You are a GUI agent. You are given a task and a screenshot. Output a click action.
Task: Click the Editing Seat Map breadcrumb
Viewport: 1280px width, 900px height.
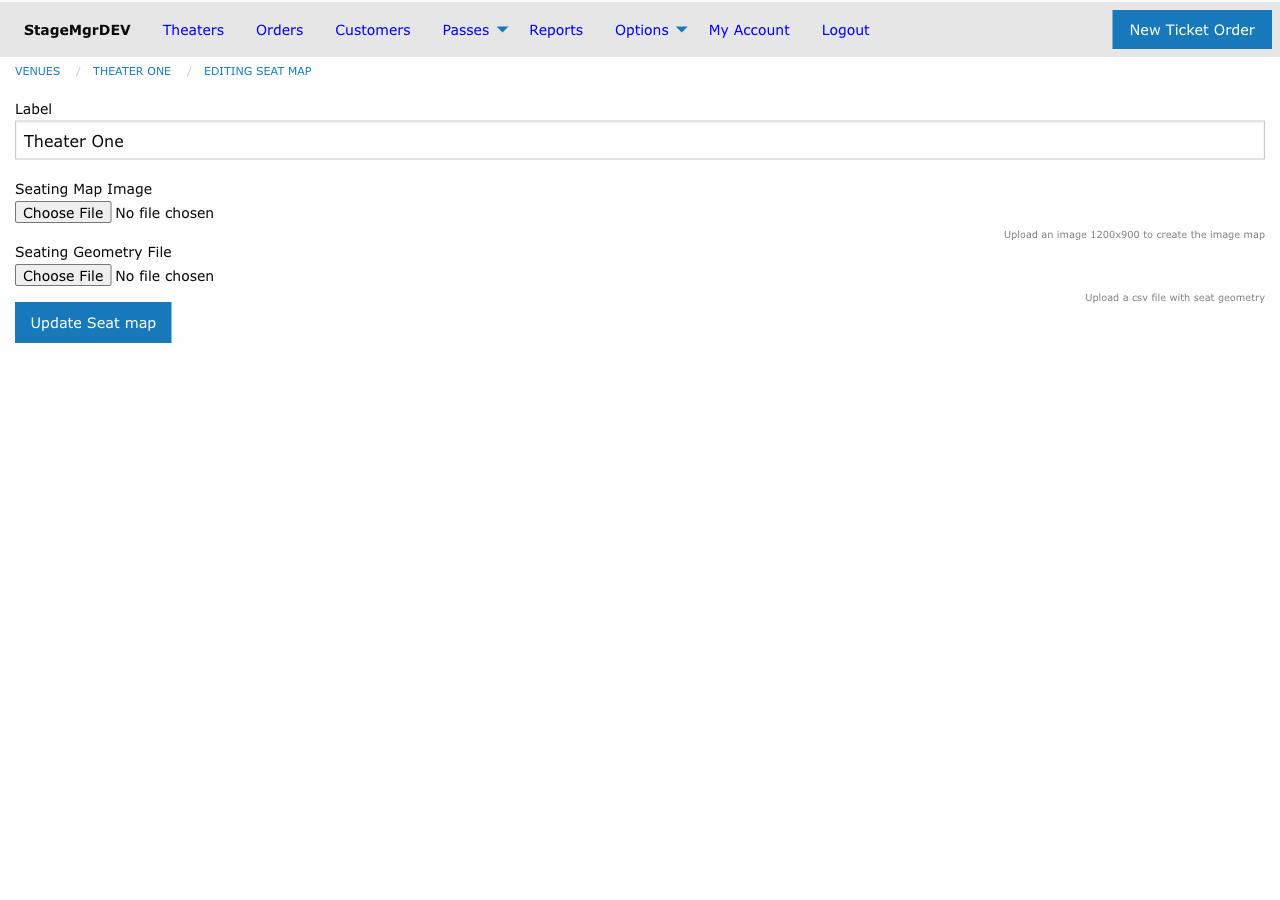(258, 71)
